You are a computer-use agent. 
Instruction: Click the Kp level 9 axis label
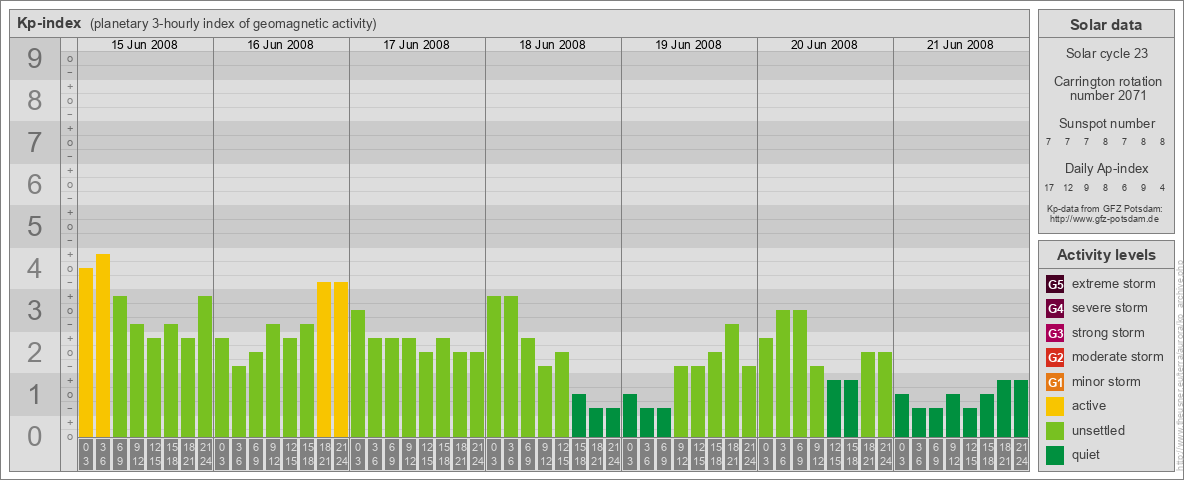point(34,59)
